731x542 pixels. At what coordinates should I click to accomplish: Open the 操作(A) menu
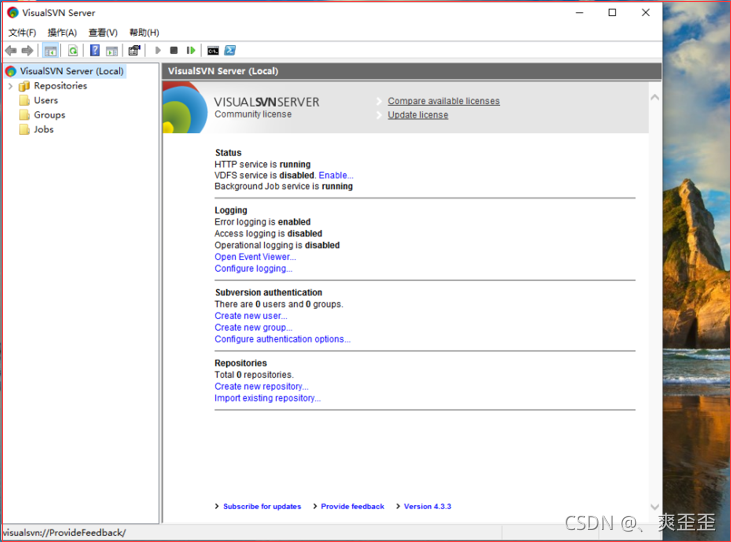(x=62, y=33)
